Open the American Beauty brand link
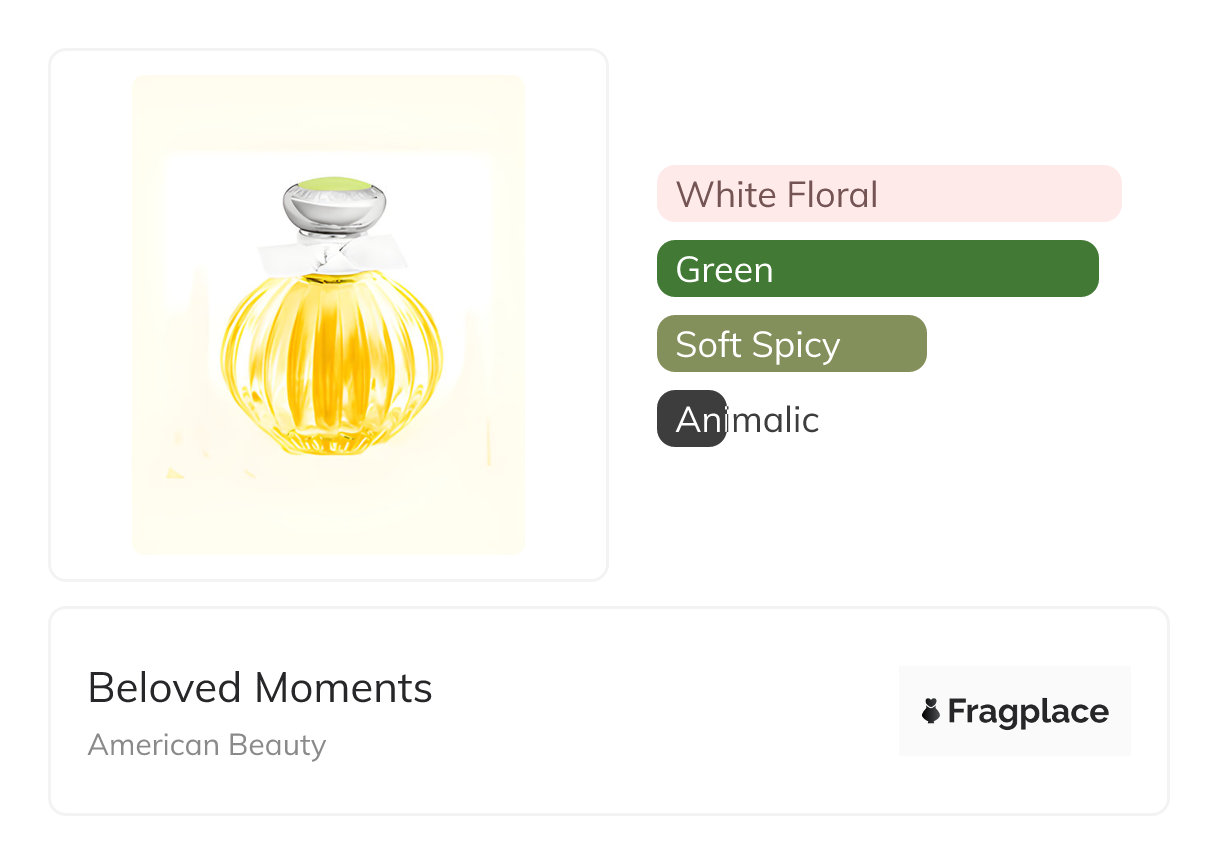Viewport: 1218px width, 864px height. click(x=207, y=745)
